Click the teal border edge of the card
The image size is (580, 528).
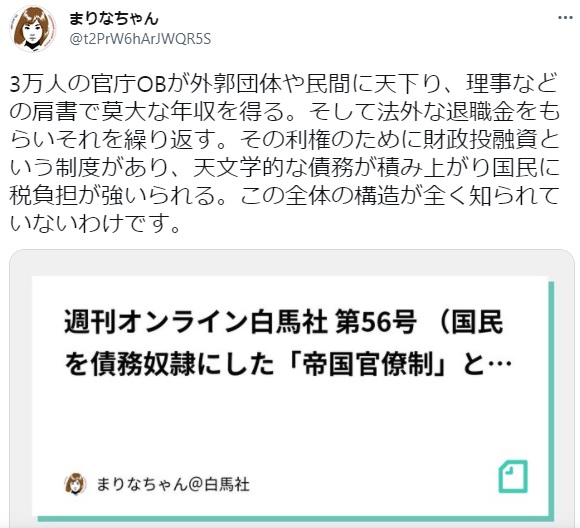click(x=551, y=400)
